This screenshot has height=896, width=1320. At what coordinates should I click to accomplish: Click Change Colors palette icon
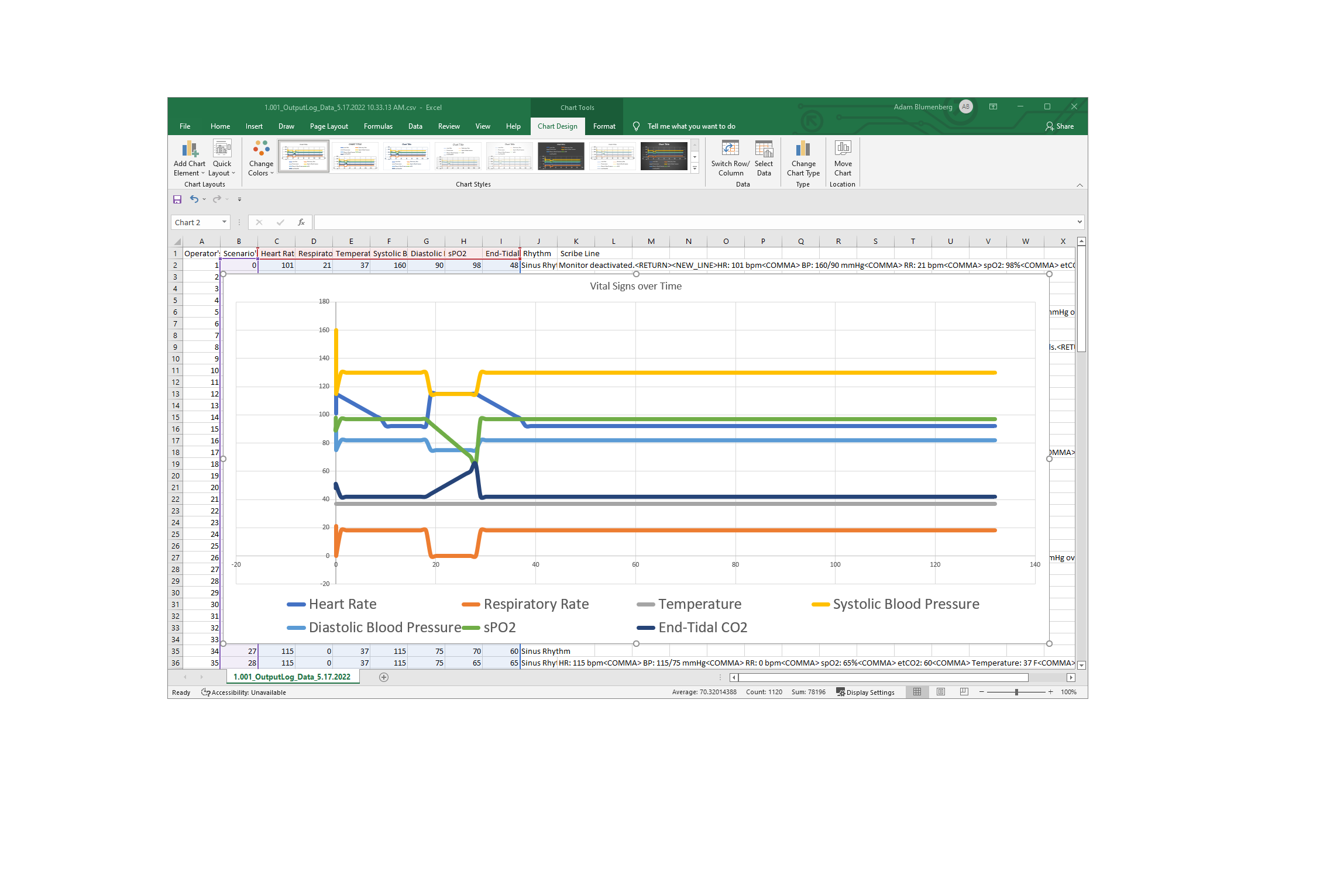(261, 149)
